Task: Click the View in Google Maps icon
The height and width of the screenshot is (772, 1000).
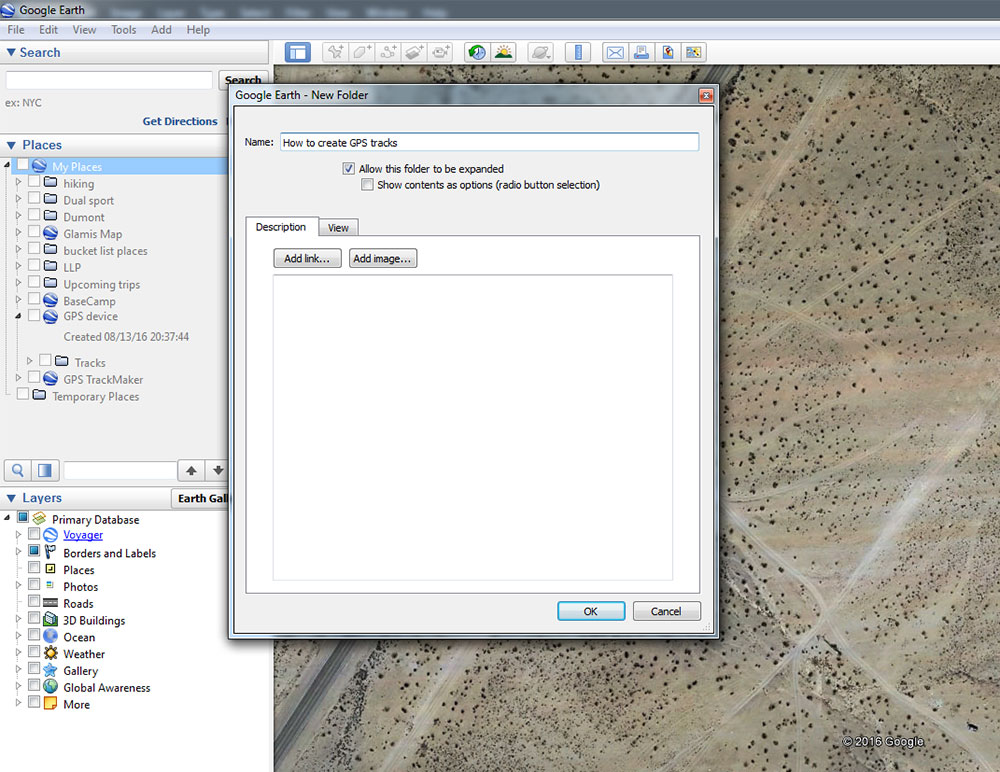Action: [694, 52]
